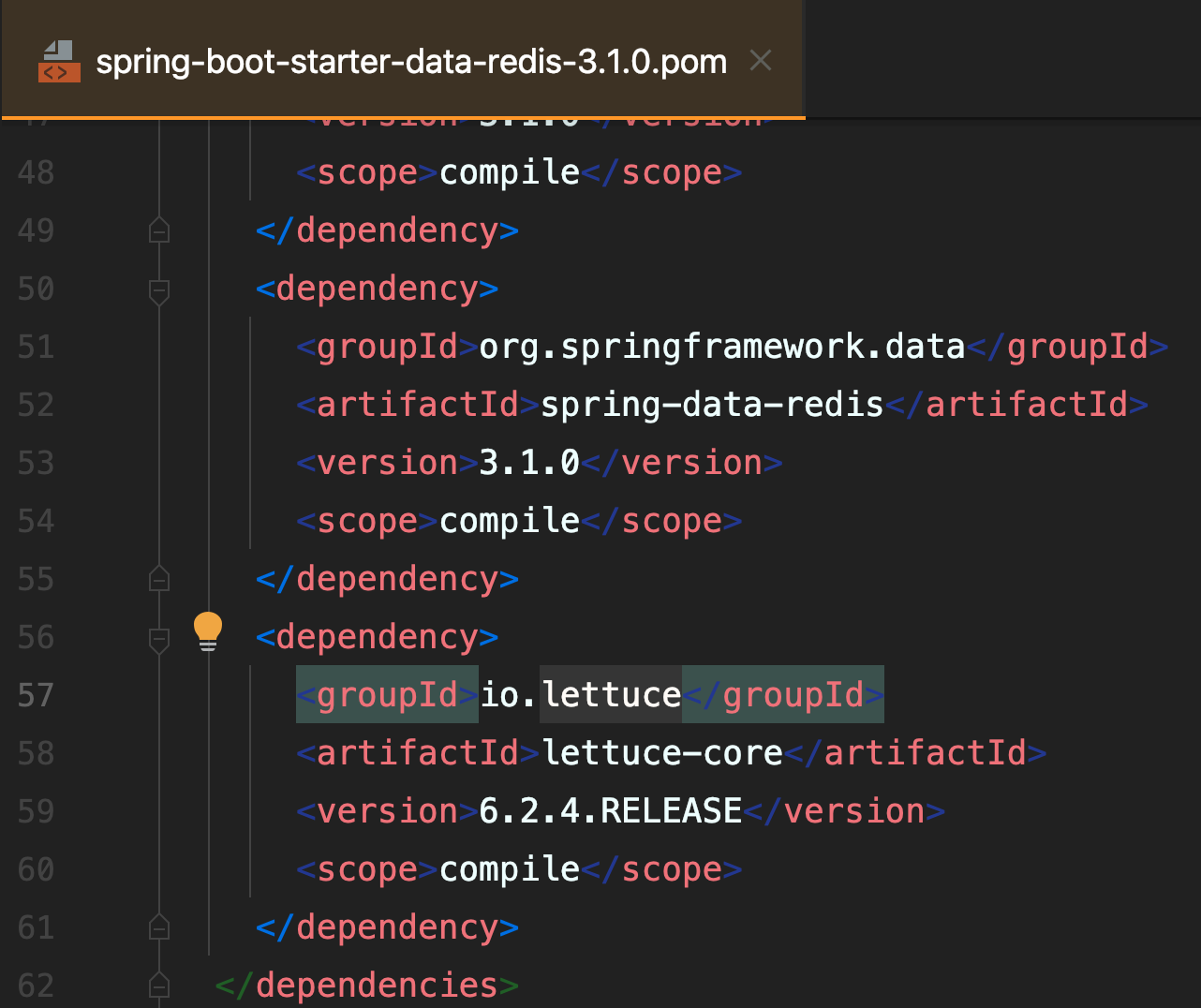The height and width of the screenshot is (1008, 1201).
Task: Click line number 51 in the gutter
Action: click(36, 347)
